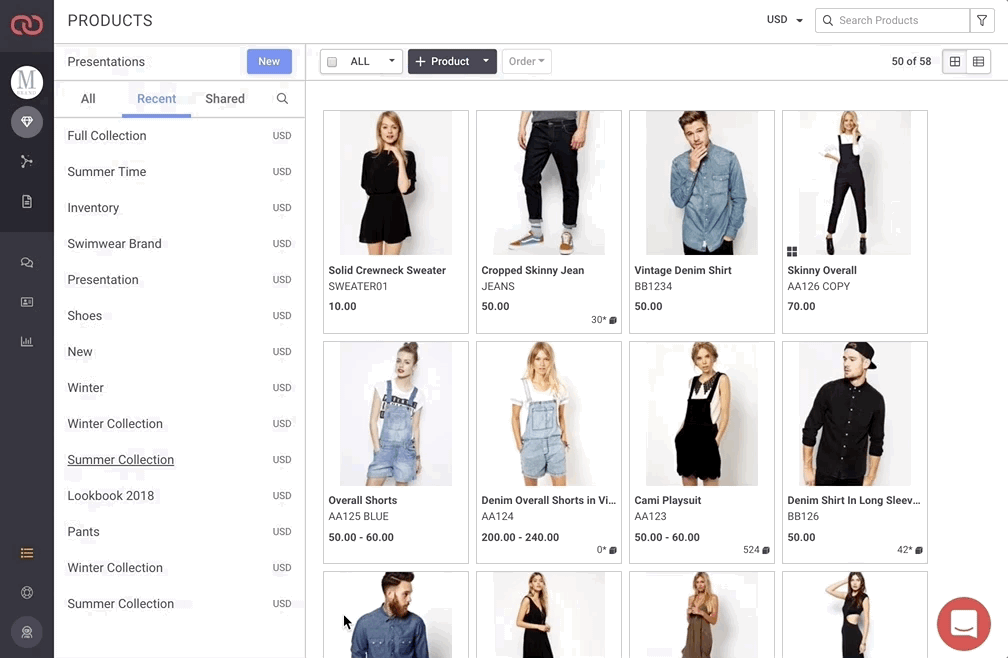Open the Order dropdown
The width and height of the screenshot is (1008, 658).
tap(526, 62)
